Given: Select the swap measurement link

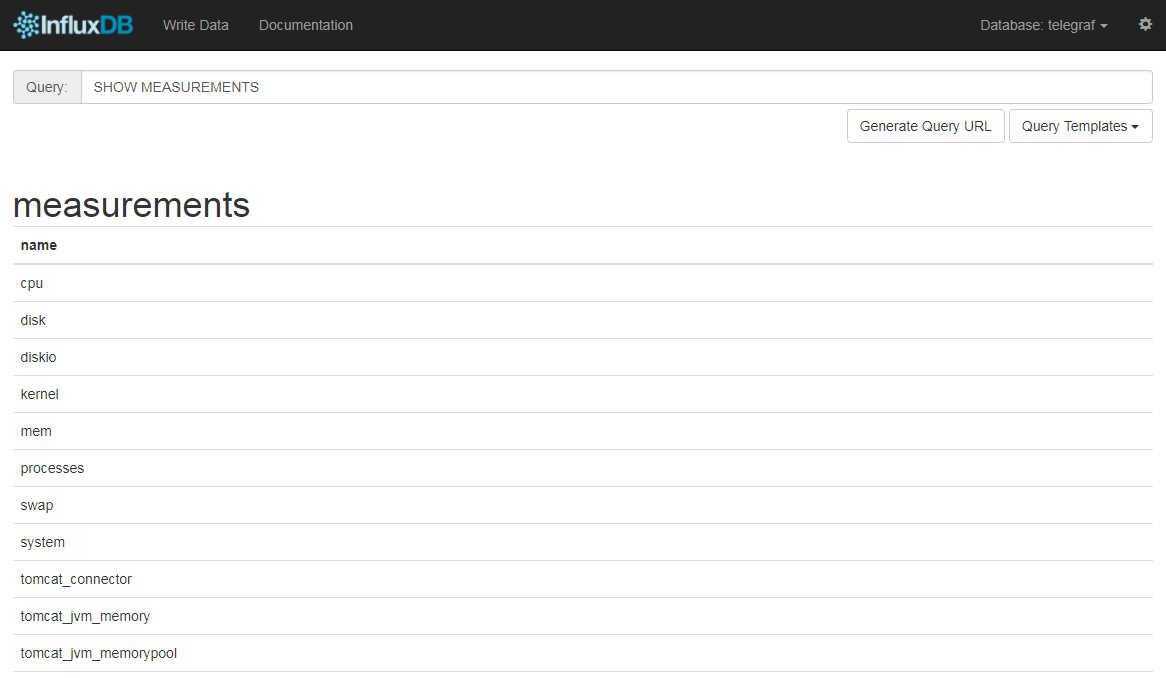Looking at the screenshot, I should pyautogui.click(x=37, y=505).
